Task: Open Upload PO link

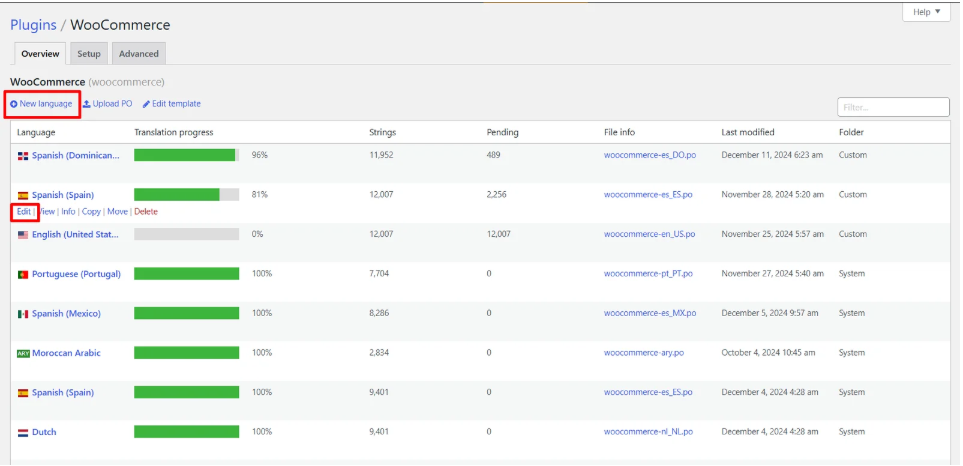Action: [107, 104]
